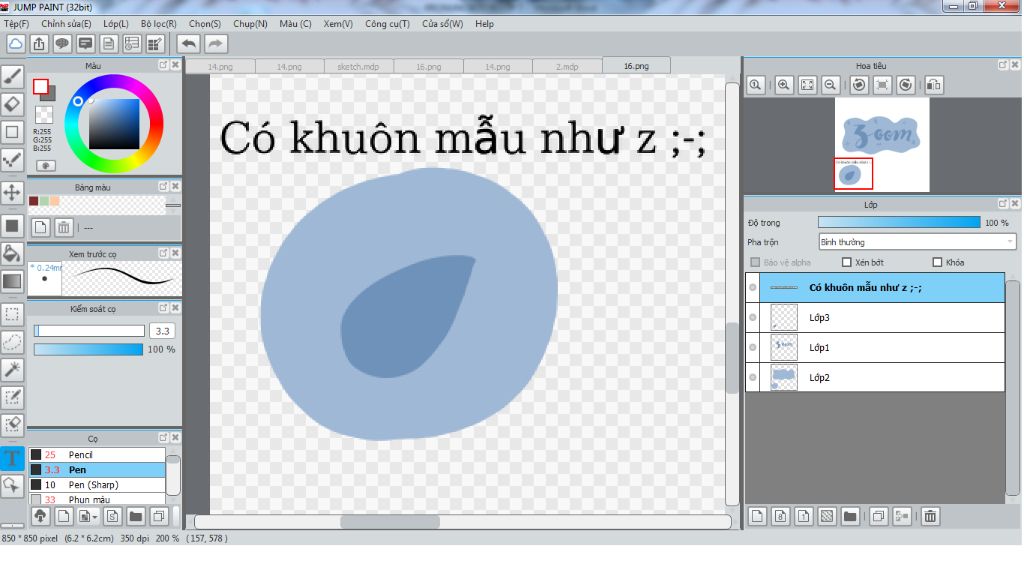Open the Chỉnh sửa(E) menu
This screenshot has height=576, width=1024.
tap(66, 24)
